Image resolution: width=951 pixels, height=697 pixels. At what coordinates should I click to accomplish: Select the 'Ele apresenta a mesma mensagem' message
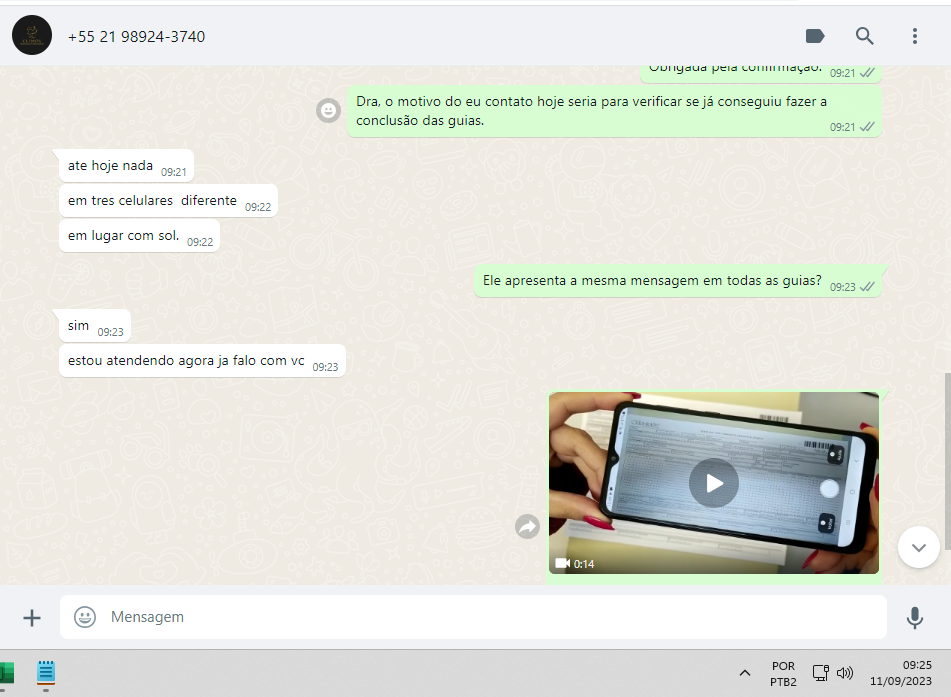677,281
